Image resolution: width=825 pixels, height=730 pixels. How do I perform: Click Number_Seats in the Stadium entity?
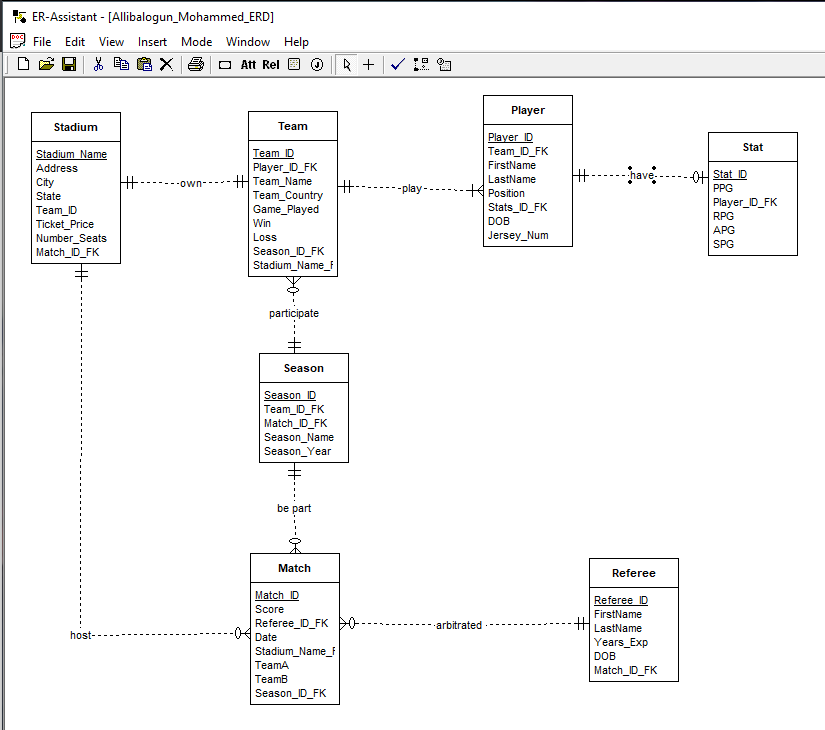[71, 238]
